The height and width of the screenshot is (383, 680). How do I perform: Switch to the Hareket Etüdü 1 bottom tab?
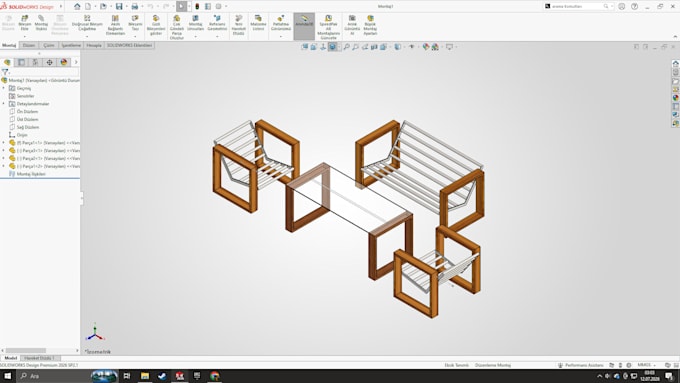coord(39,358)
